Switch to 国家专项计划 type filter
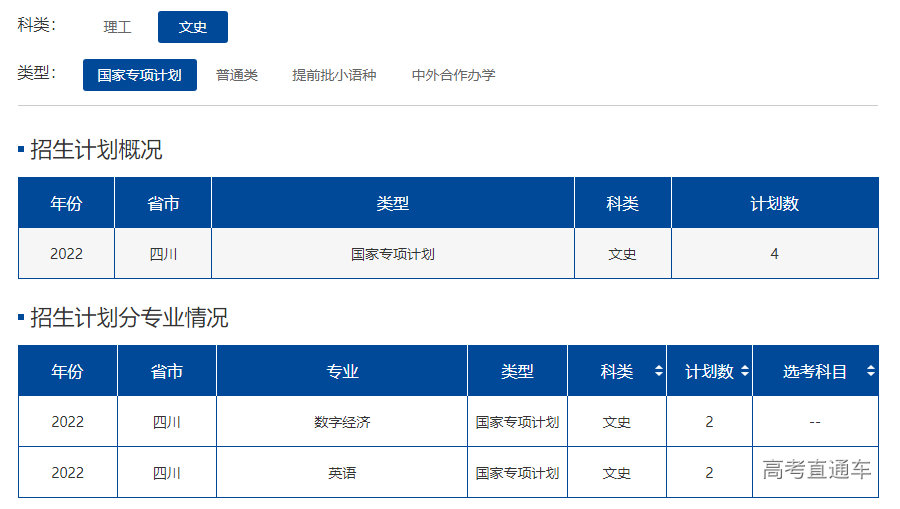This screenshot has height=509, width=900. [x=139, y=75]
